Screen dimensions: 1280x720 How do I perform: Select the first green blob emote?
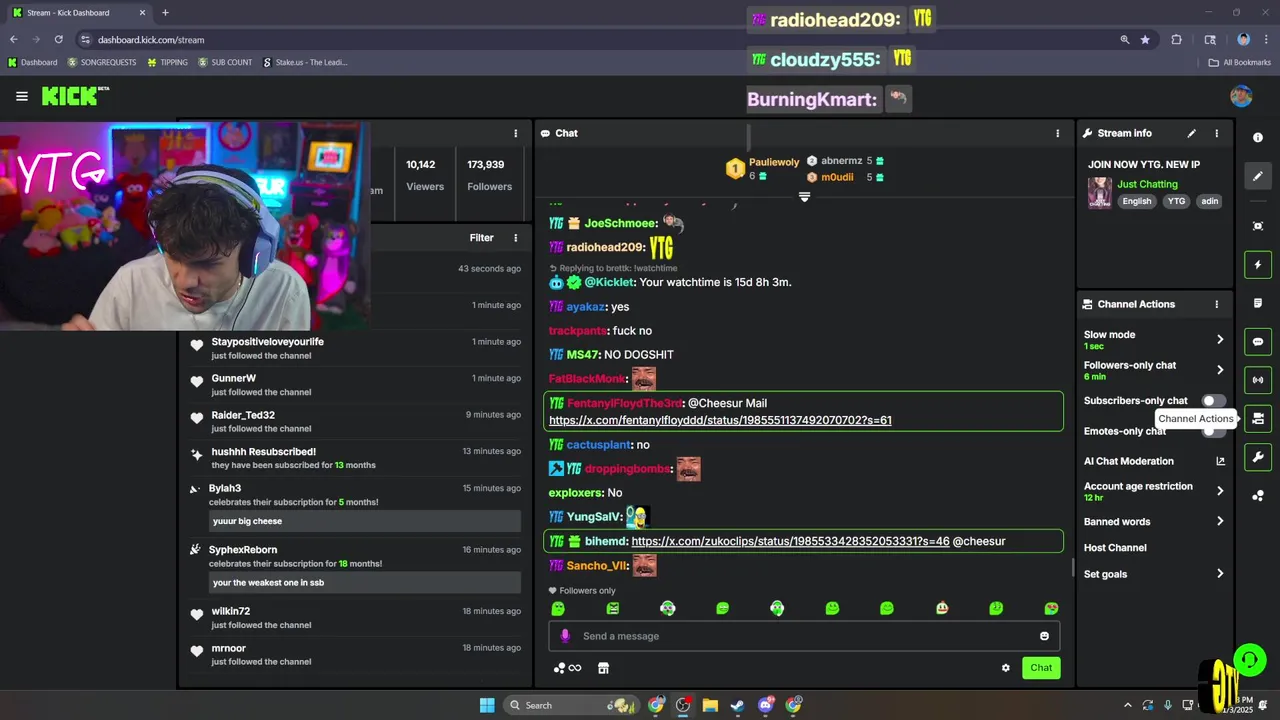[558, 608]
